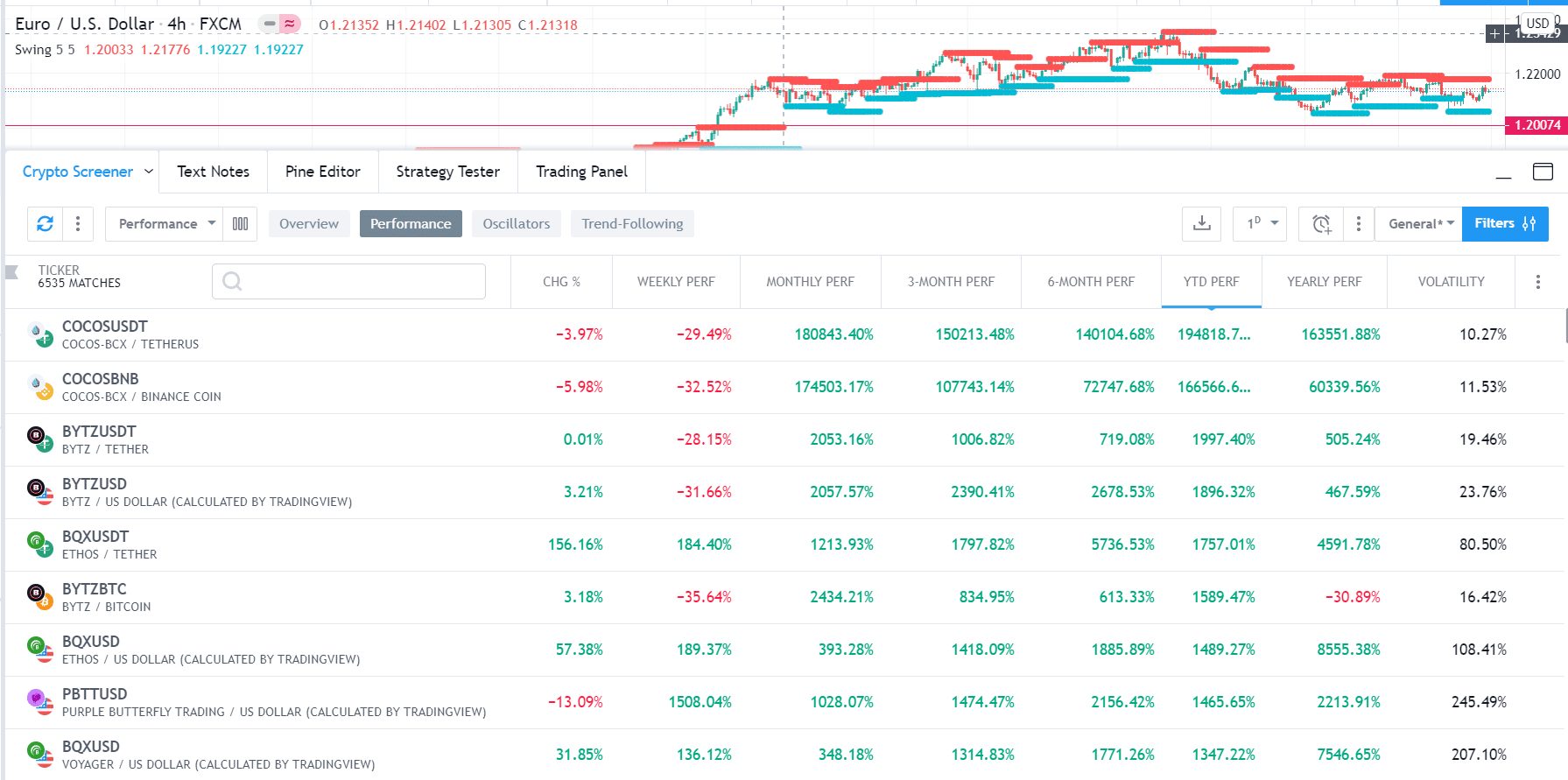This screenshot has width=1568, height=780.
Task: Click 1508.04% weekly perf value
Action: point(700,702)
